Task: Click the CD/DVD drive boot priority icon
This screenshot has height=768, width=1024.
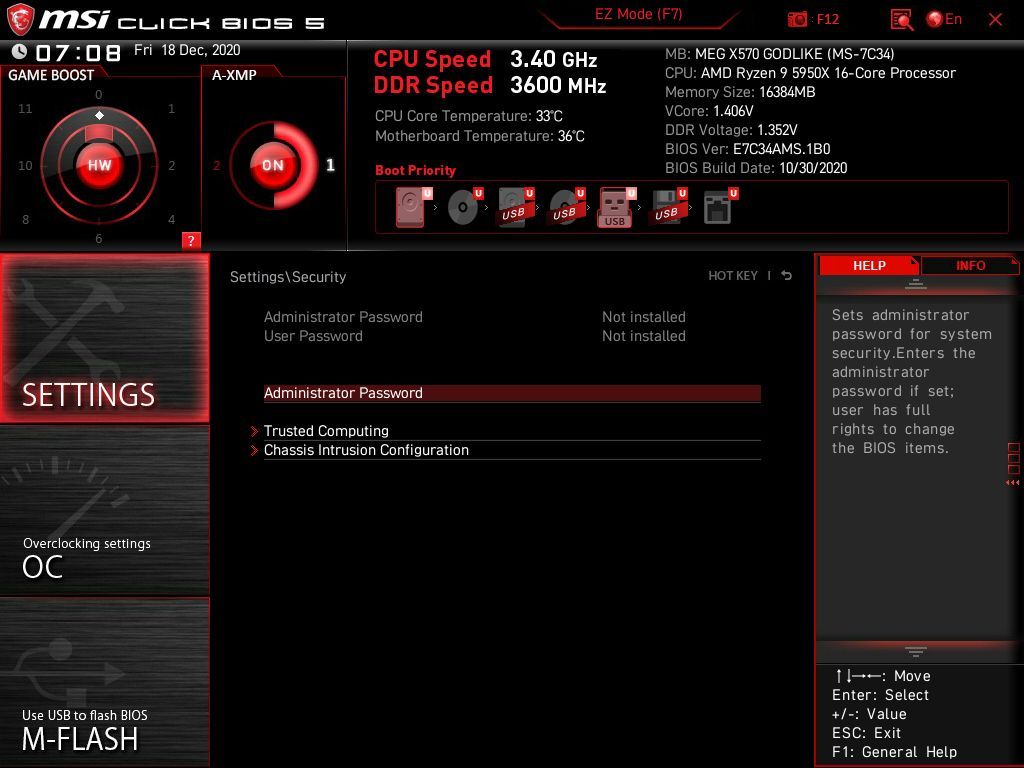Action: pyautogui.click(x=464, y=206)
